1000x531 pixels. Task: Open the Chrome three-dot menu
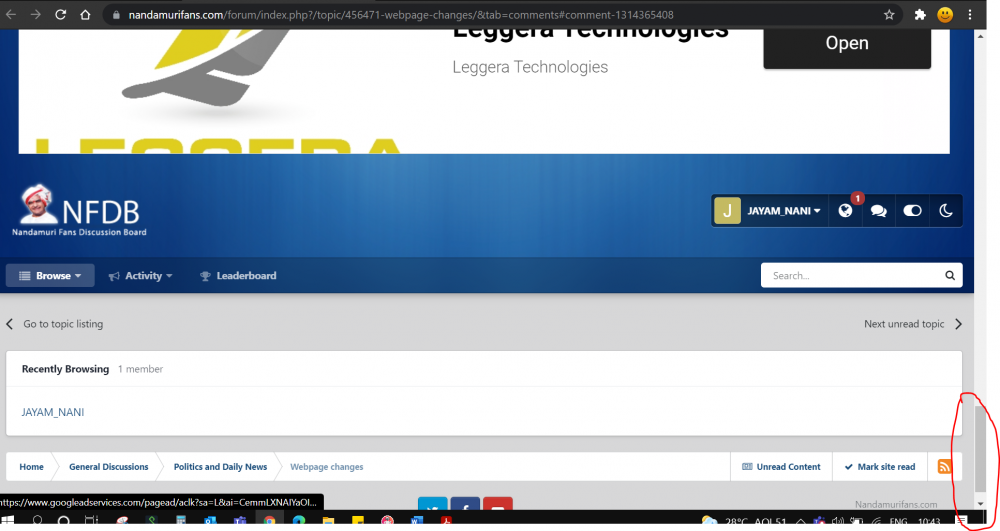[970, 15]
